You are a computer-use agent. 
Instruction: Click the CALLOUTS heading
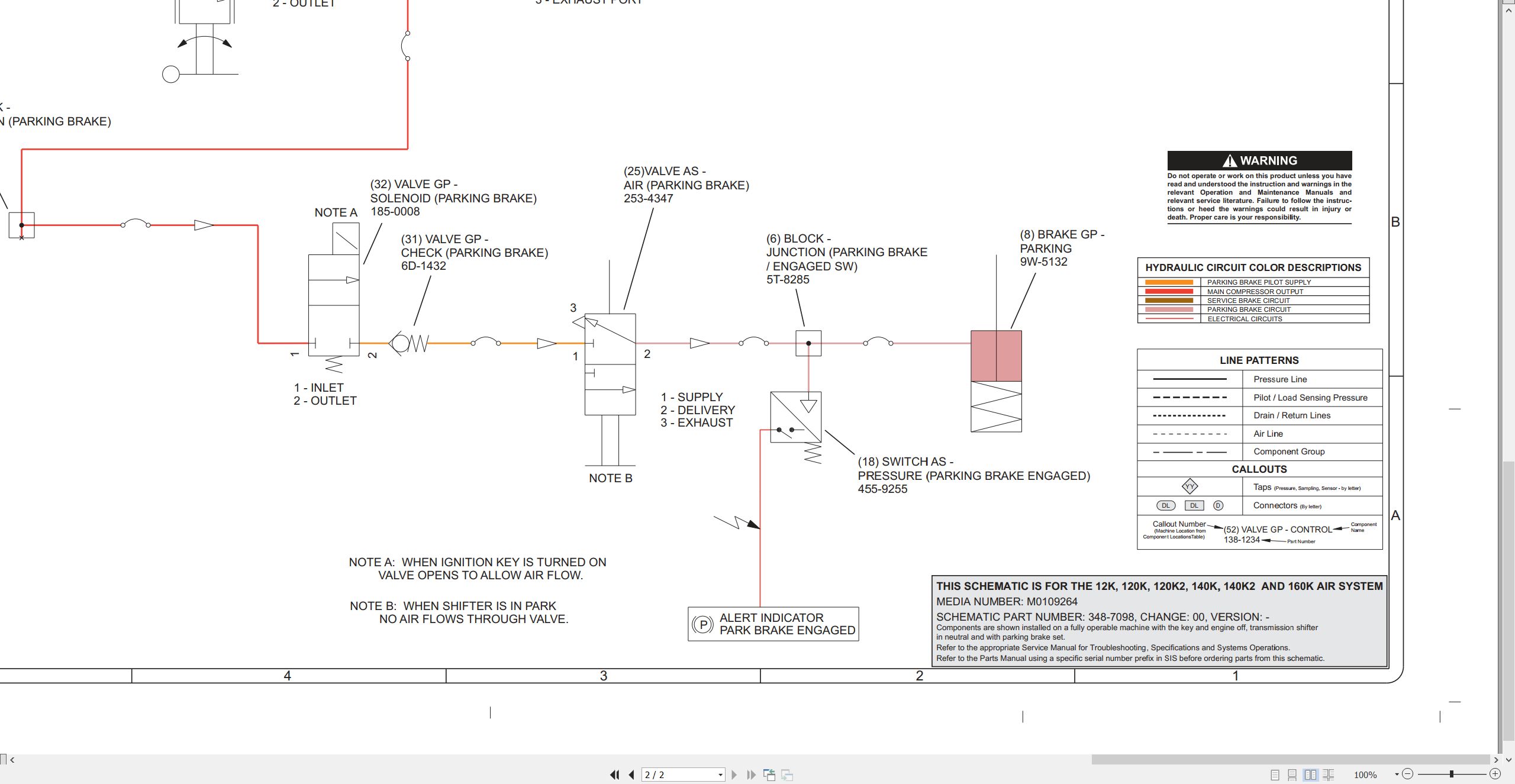click(x=1259, y=469)
